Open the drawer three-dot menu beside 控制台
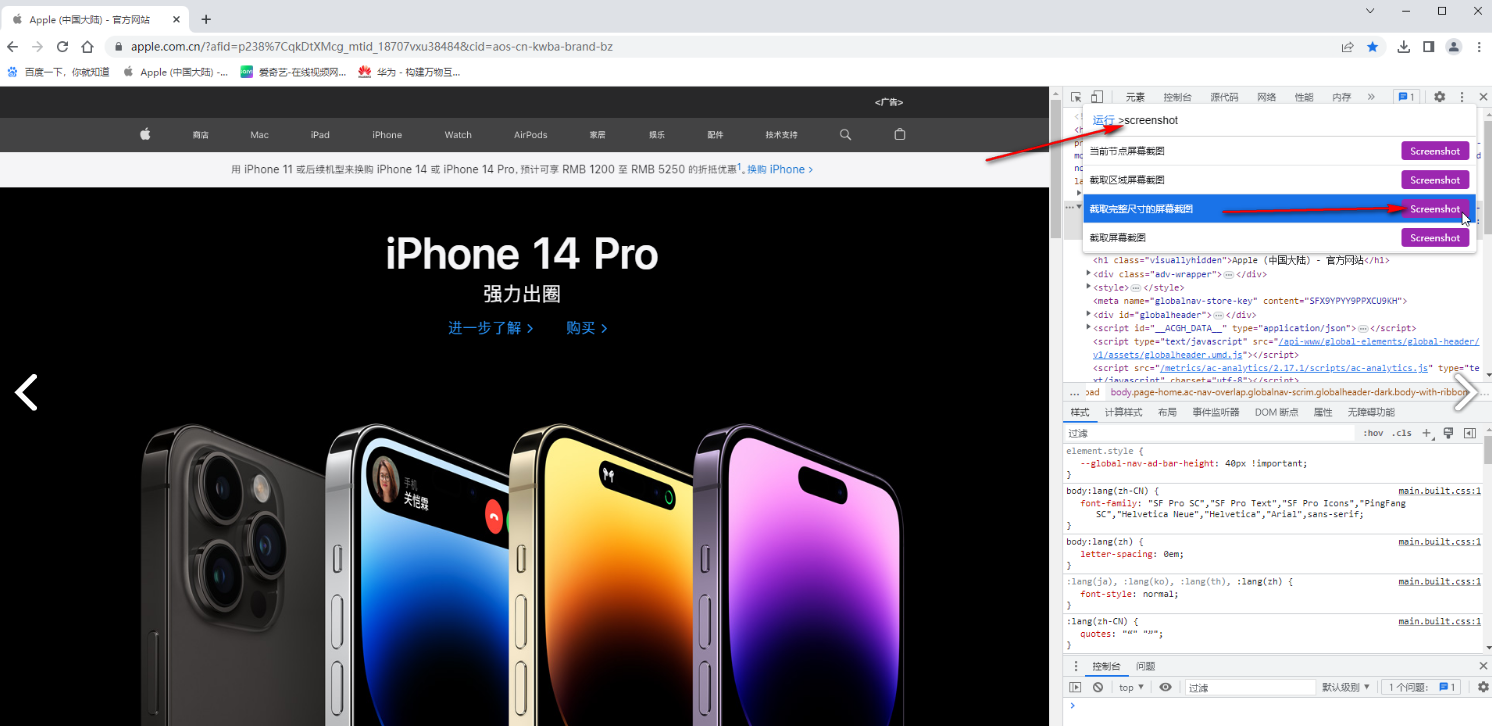The height and width of the screenshot is (726, 1492). click(1076, 666)
